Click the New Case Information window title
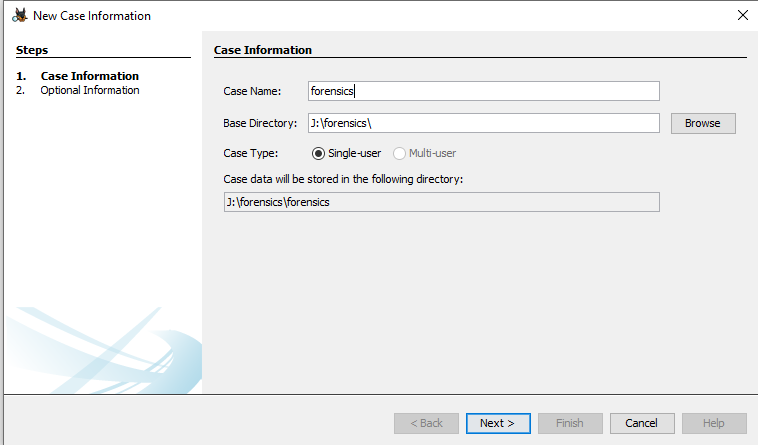Image resolution: width=758 pixels, height=445 pixels. click(x=92, y=16)
